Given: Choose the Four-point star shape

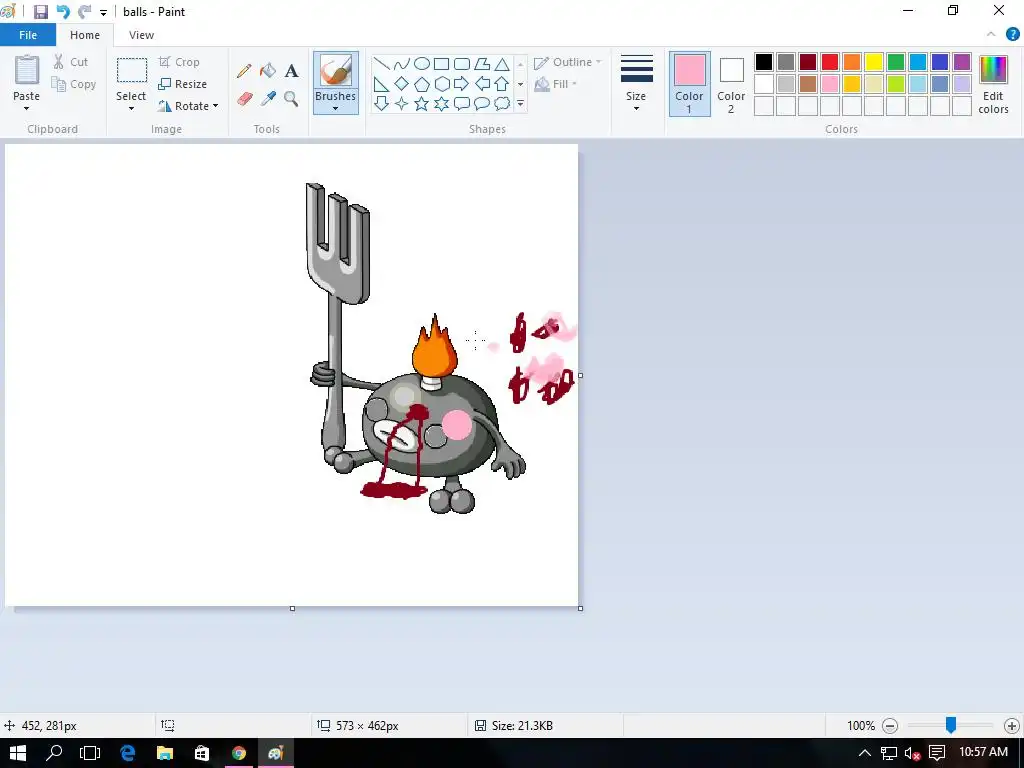Looking at the screenshot, I should (x=402, y=103).
